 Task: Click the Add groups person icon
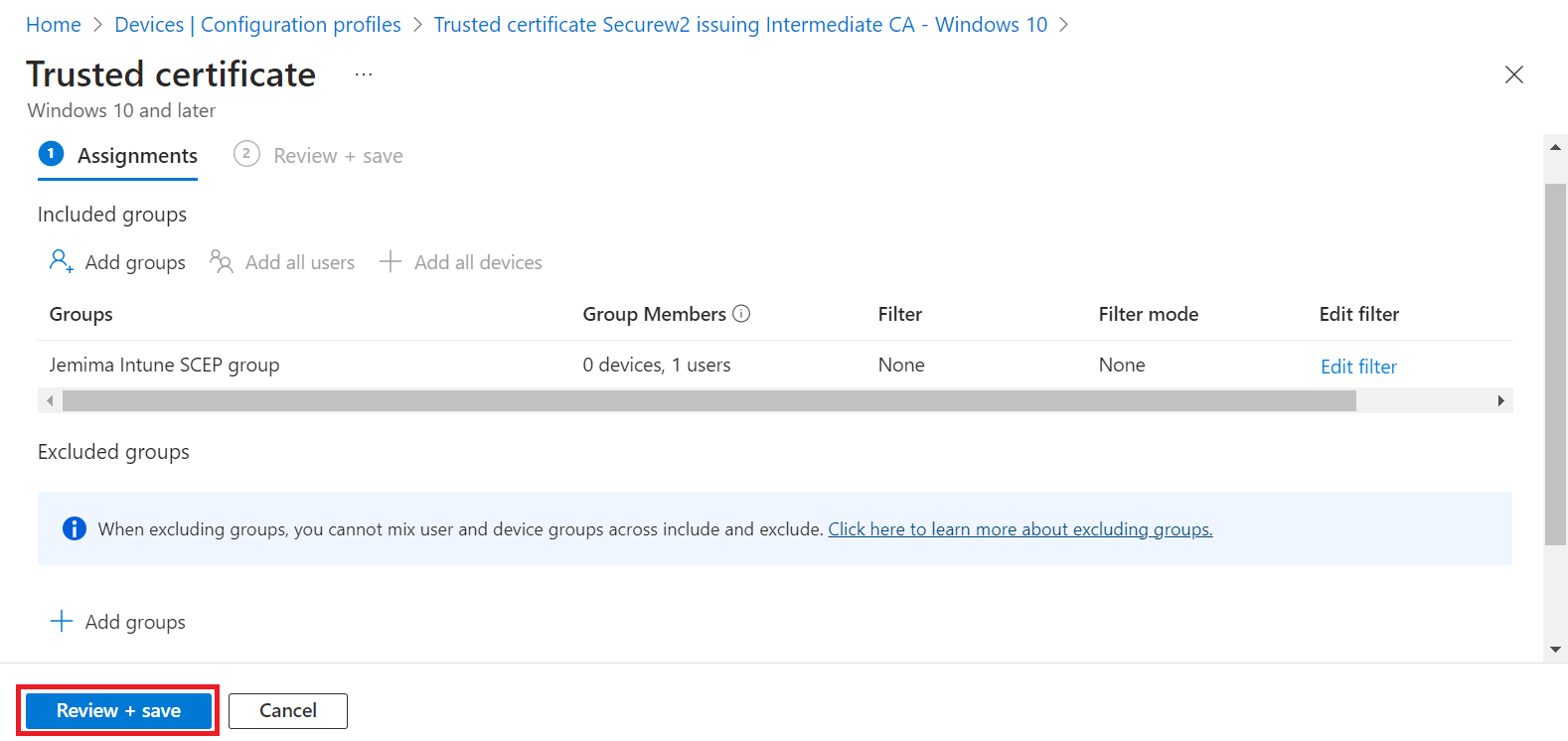pyautogui.click(x=61, y=261)
